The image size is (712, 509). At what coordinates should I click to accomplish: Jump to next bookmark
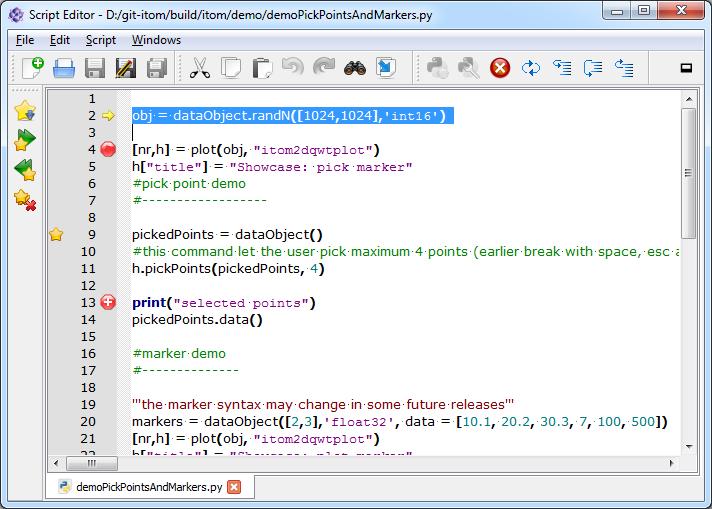pos(25,139)
